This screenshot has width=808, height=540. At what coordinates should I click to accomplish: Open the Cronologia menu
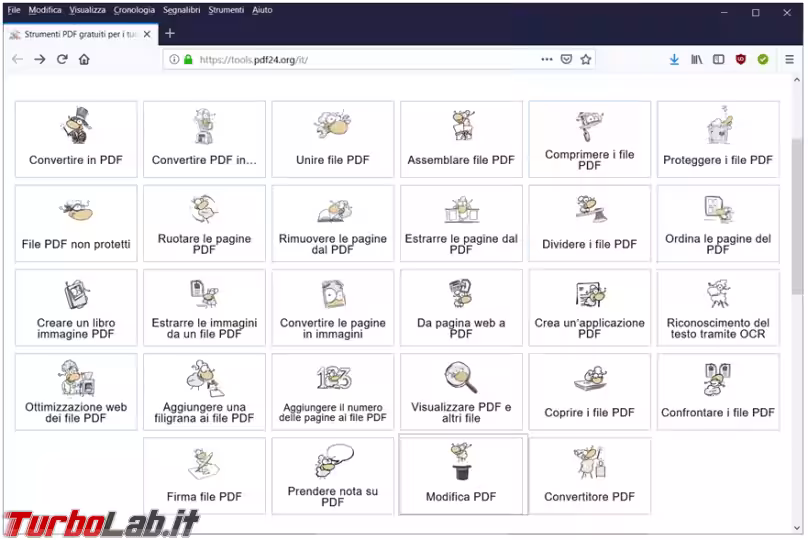[134, 10]
